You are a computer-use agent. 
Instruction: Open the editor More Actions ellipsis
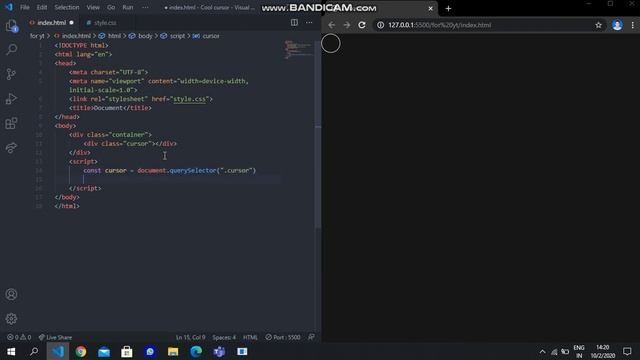tap(309, 22)
